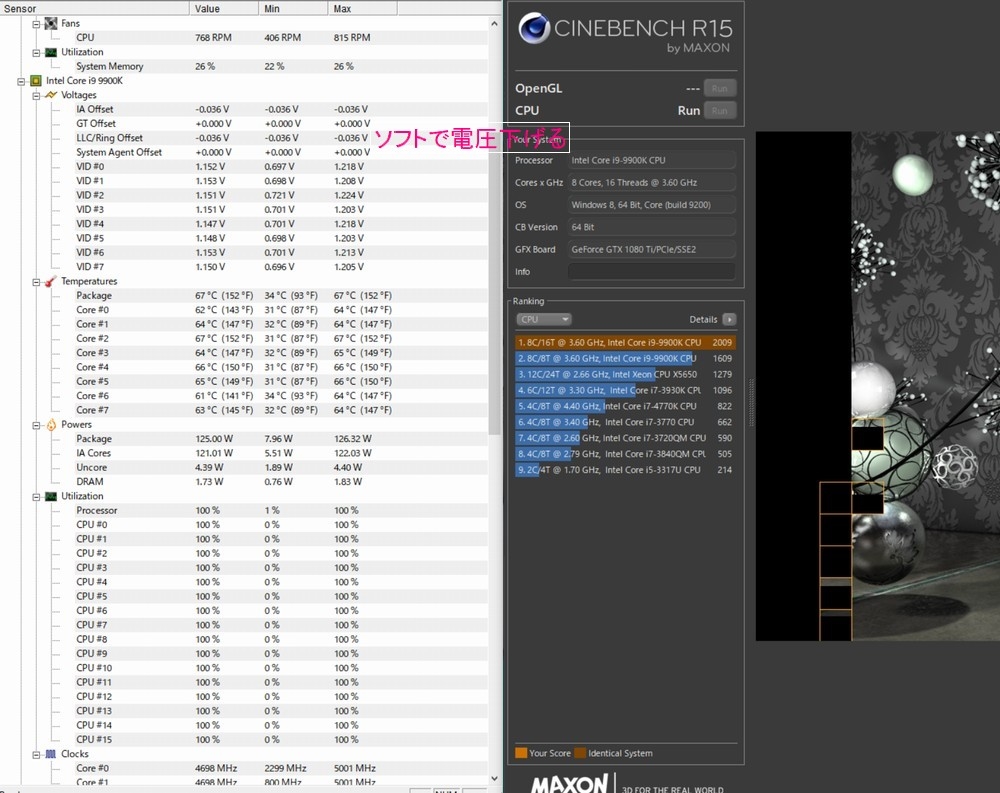Click the Processor field showing i9-9900K
The image size is (1000, 793).
coord(651,160)
